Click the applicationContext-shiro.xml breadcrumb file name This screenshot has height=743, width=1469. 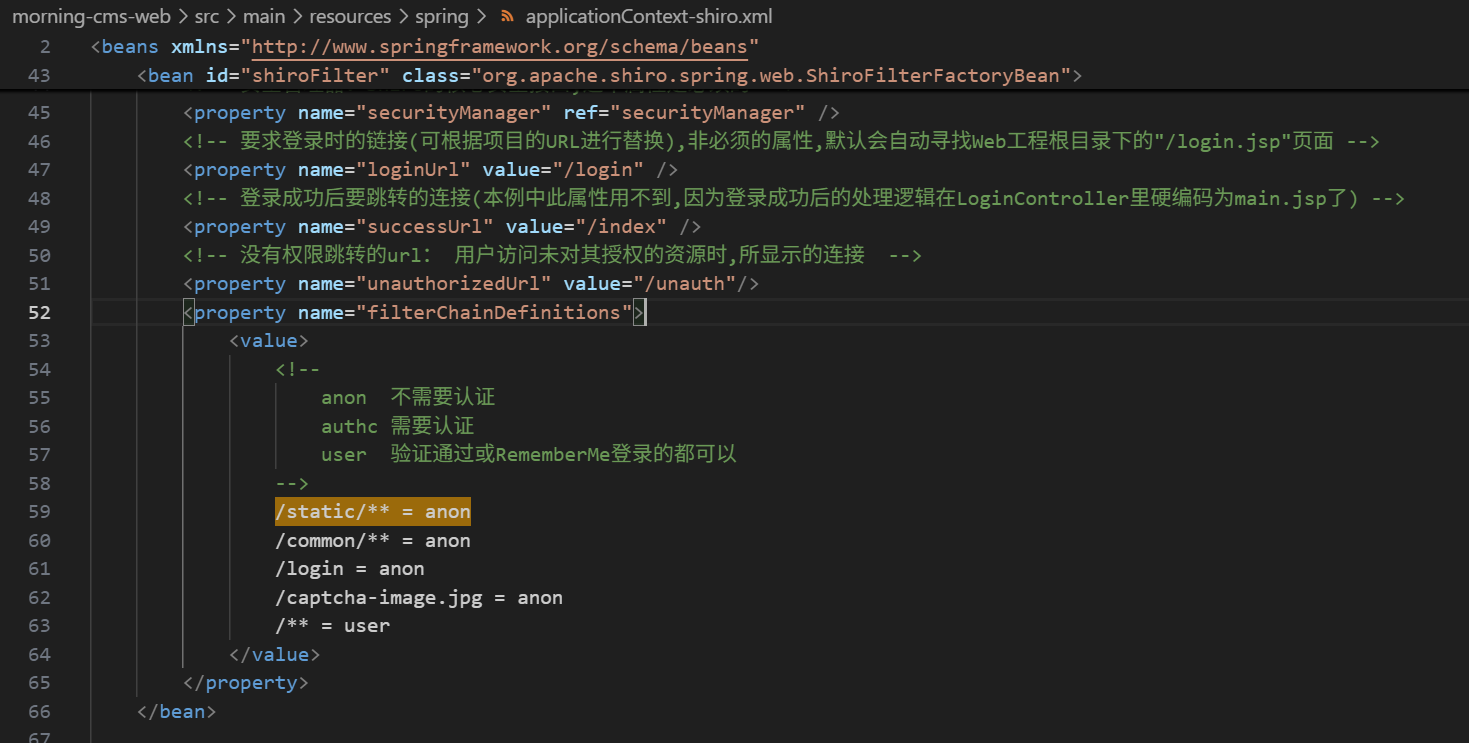pyautogui.click(x=648, y=17)
